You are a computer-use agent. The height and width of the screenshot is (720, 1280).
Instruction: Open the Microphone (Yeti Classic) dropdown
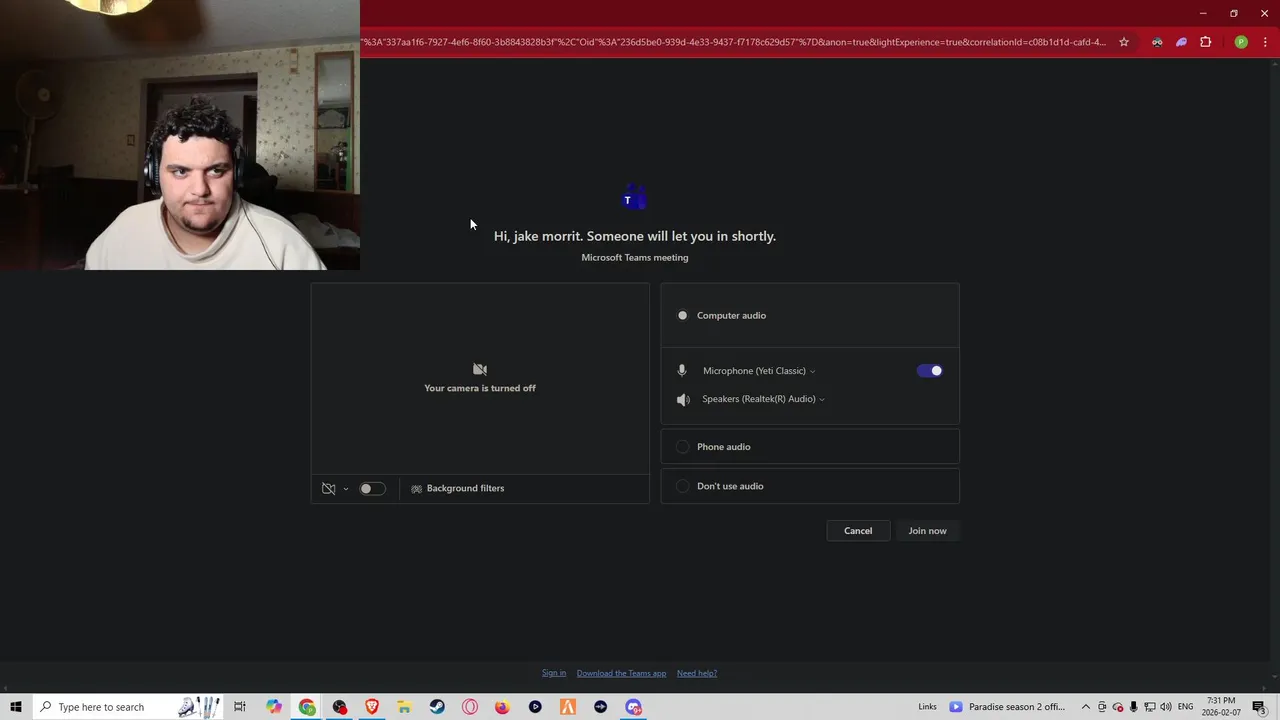[x=759, y=371]
